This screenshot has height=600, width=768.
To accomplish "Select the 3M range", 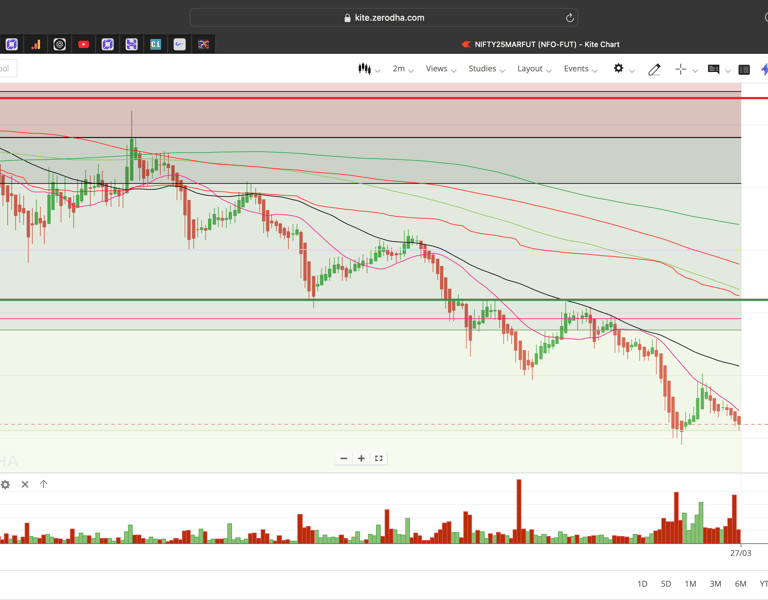I will coord(715,584).
